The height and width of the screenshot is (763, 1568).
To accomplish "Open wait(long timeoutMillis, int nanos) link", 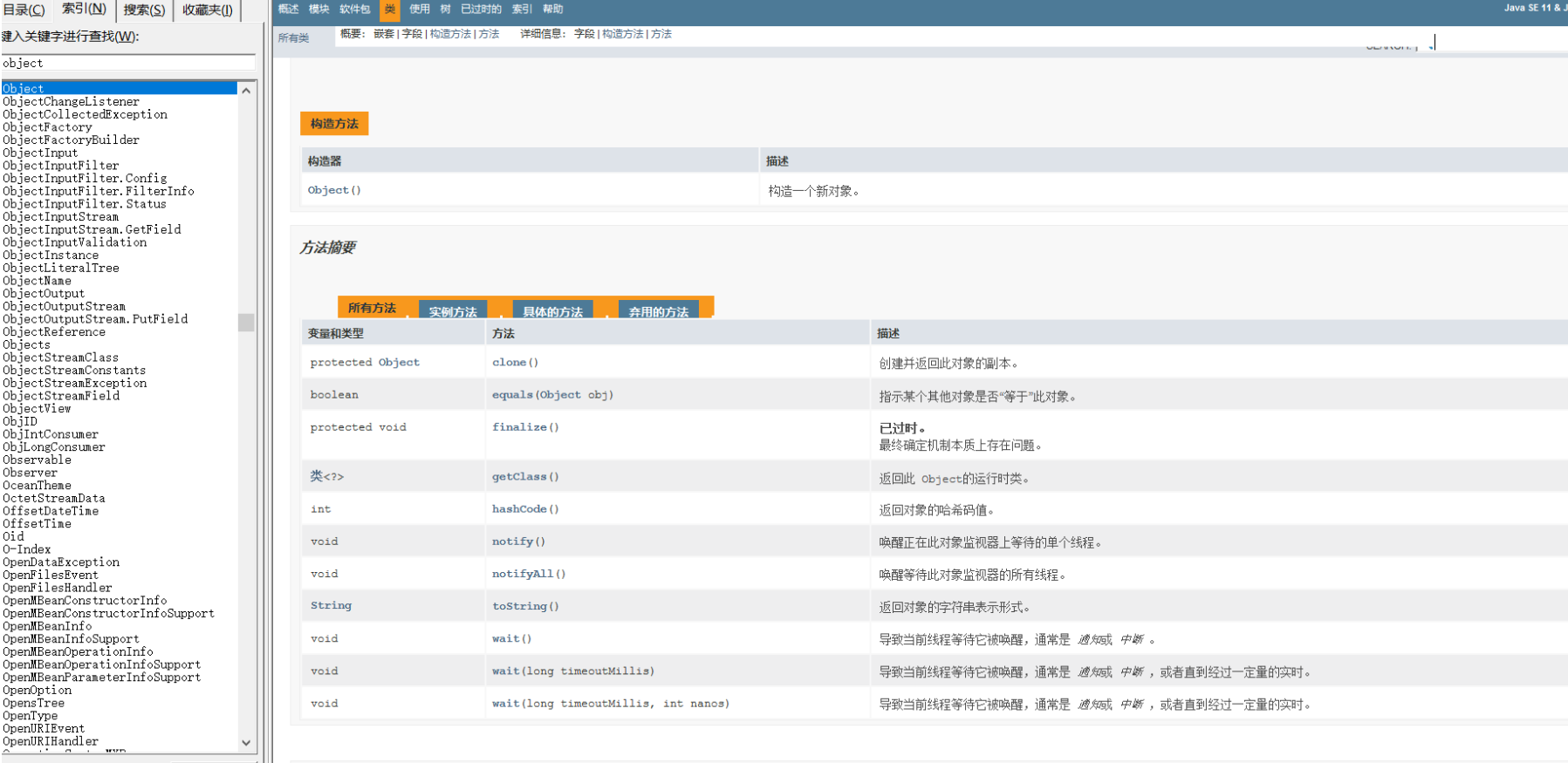I will (x=610, y=703).
